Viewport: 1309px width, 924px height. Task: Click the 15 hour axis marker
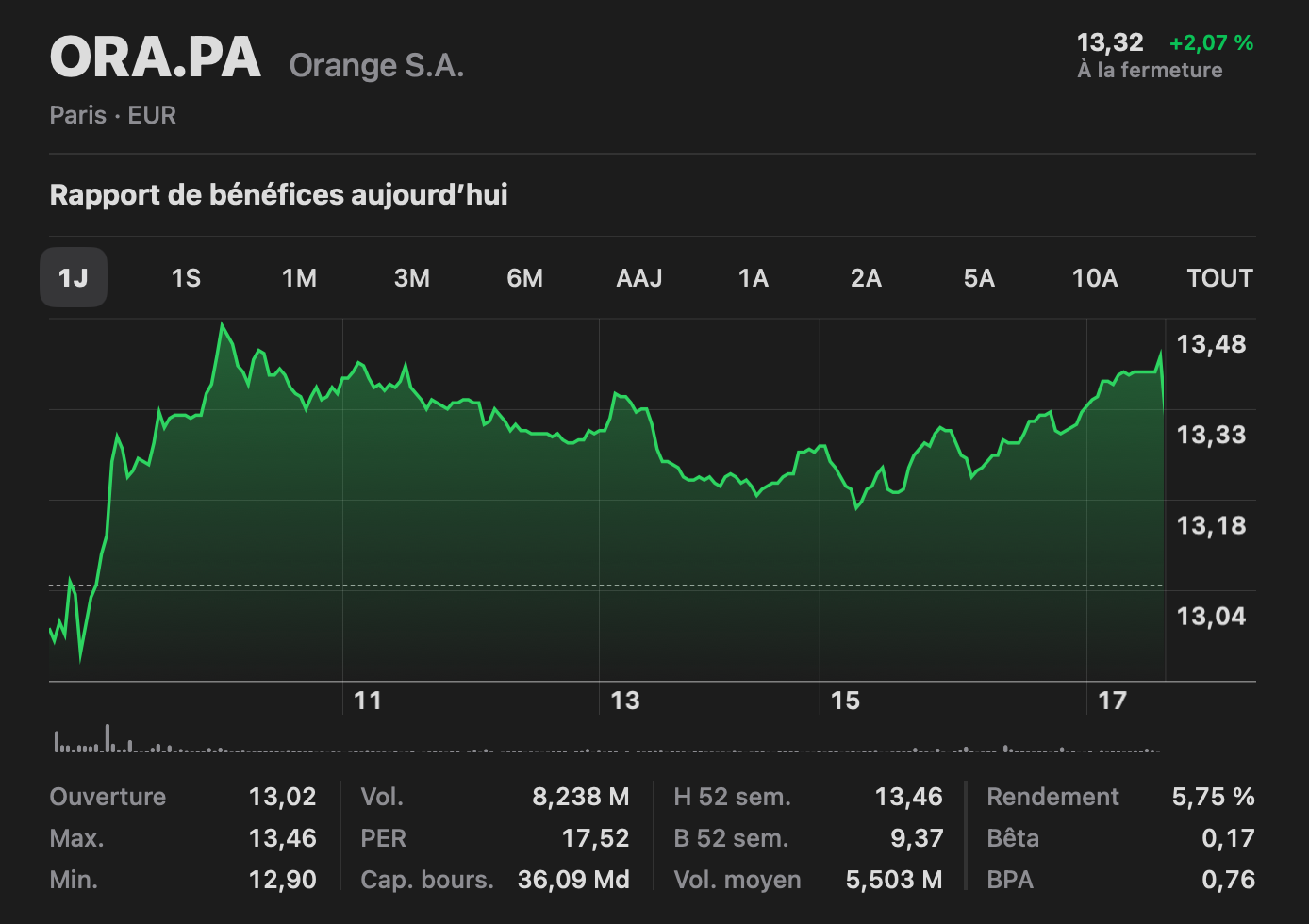[845, 701]
